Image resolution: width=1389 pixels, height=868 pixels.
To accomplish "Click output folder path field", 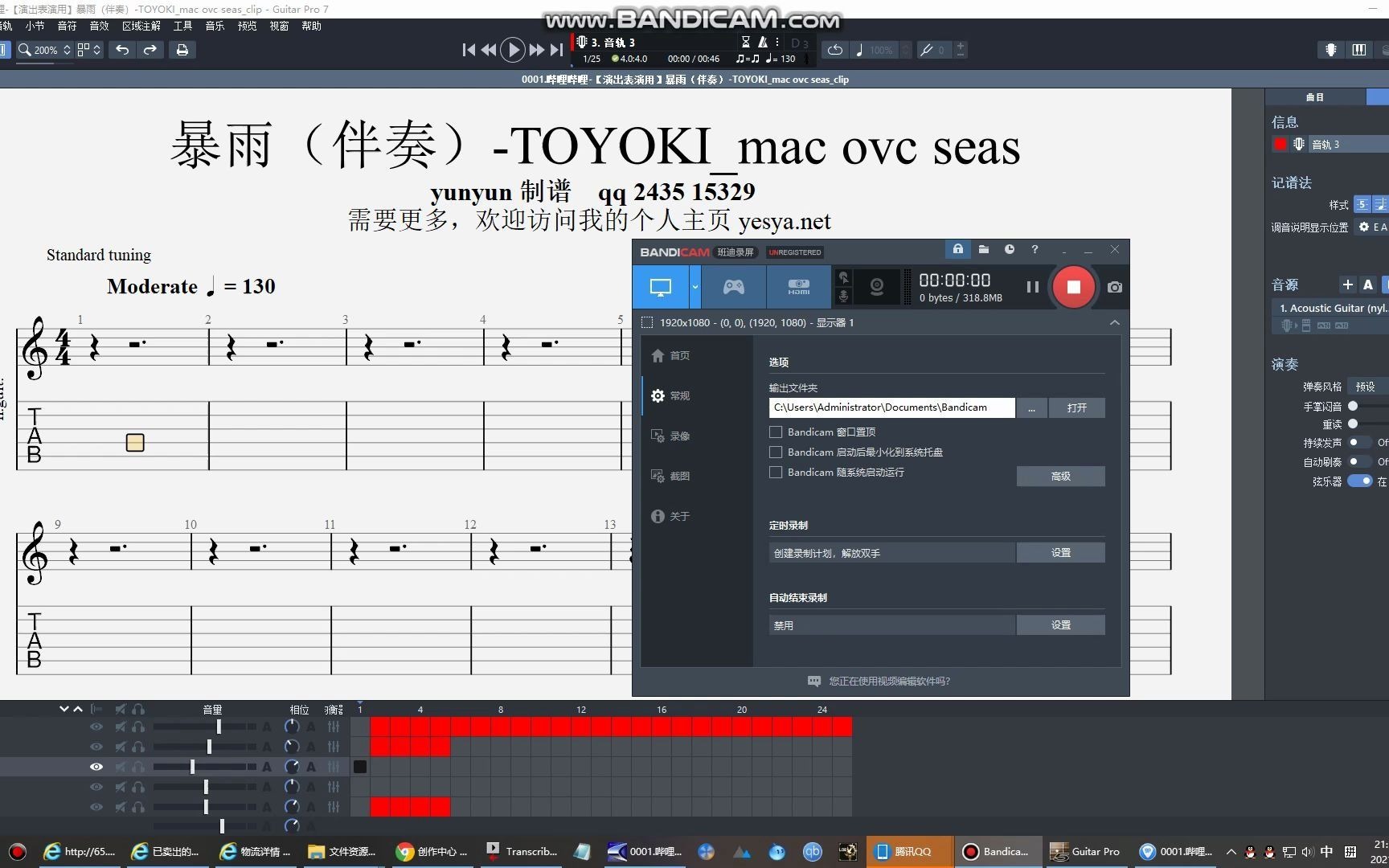I will coord(891,407).
